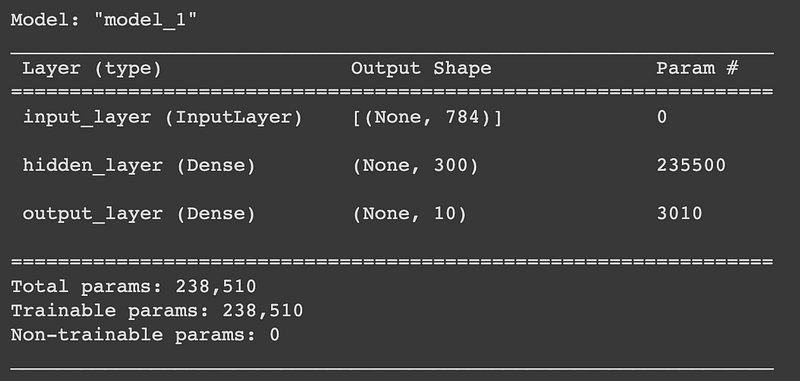
Task: Select the Param # column header
Action: pos(697,68)
